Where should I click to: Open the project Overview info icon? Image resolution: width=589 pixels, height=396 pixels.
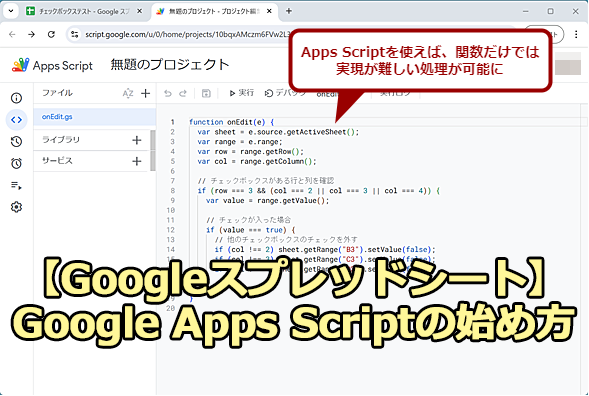pyautogui.click(x=16, y=98)
